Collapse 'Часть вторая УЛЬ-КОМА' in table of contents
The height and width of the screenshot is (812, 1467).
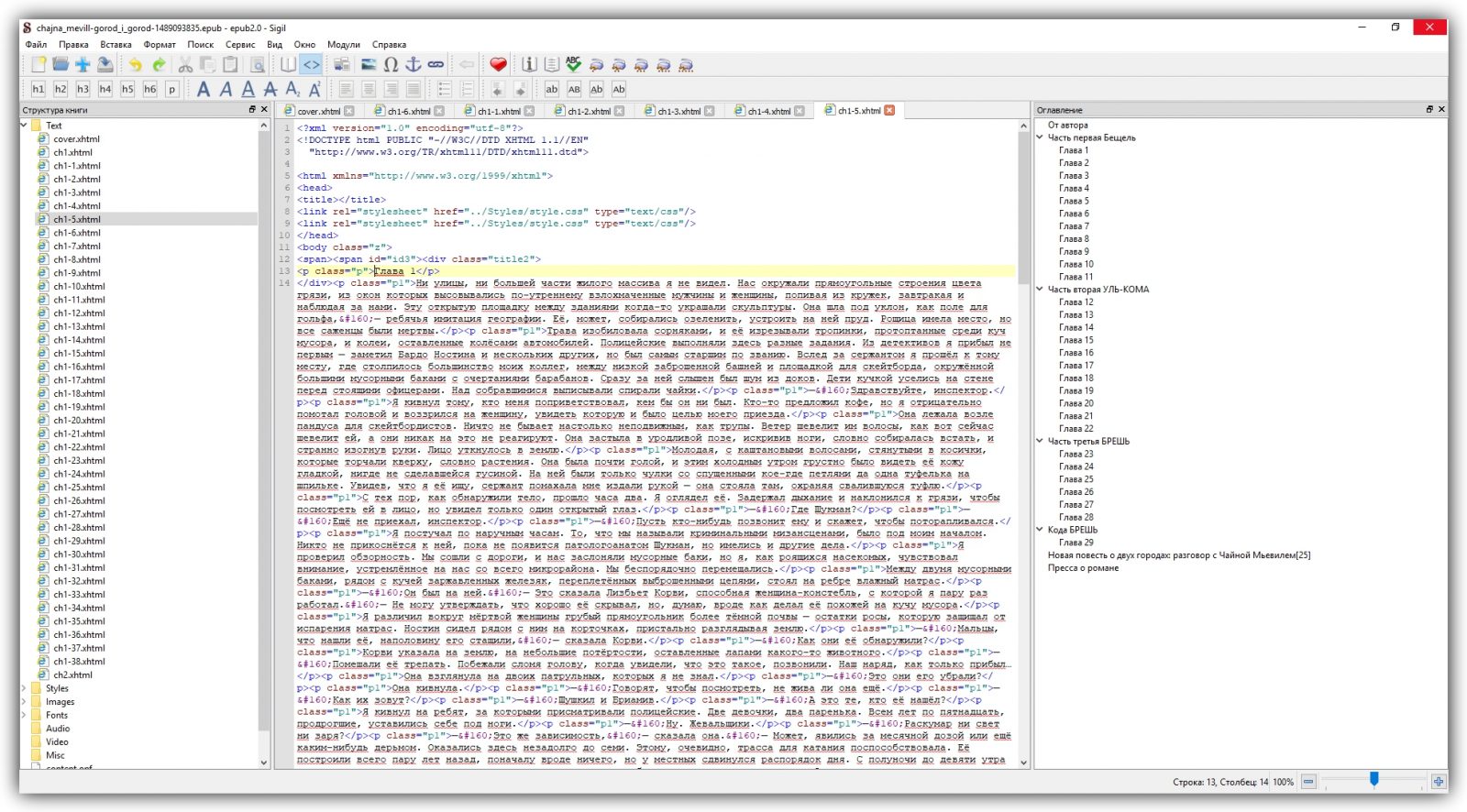[1041, 290]
